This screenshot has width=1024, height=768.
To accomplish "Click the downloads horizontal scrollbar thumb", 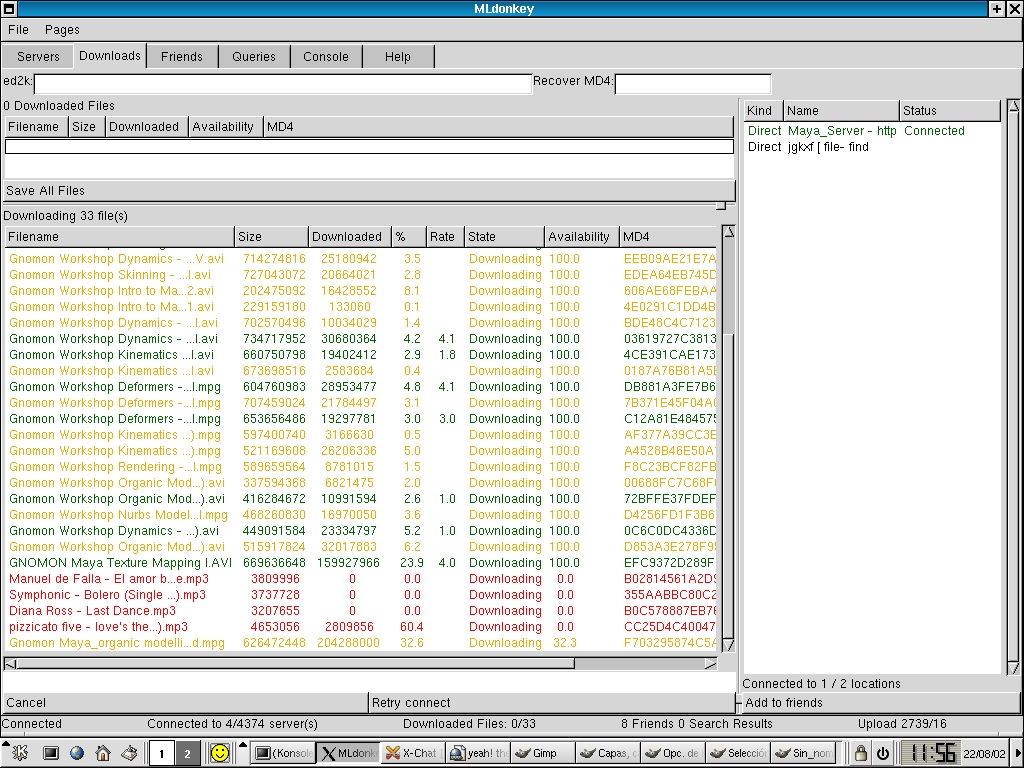I will 296,664.
